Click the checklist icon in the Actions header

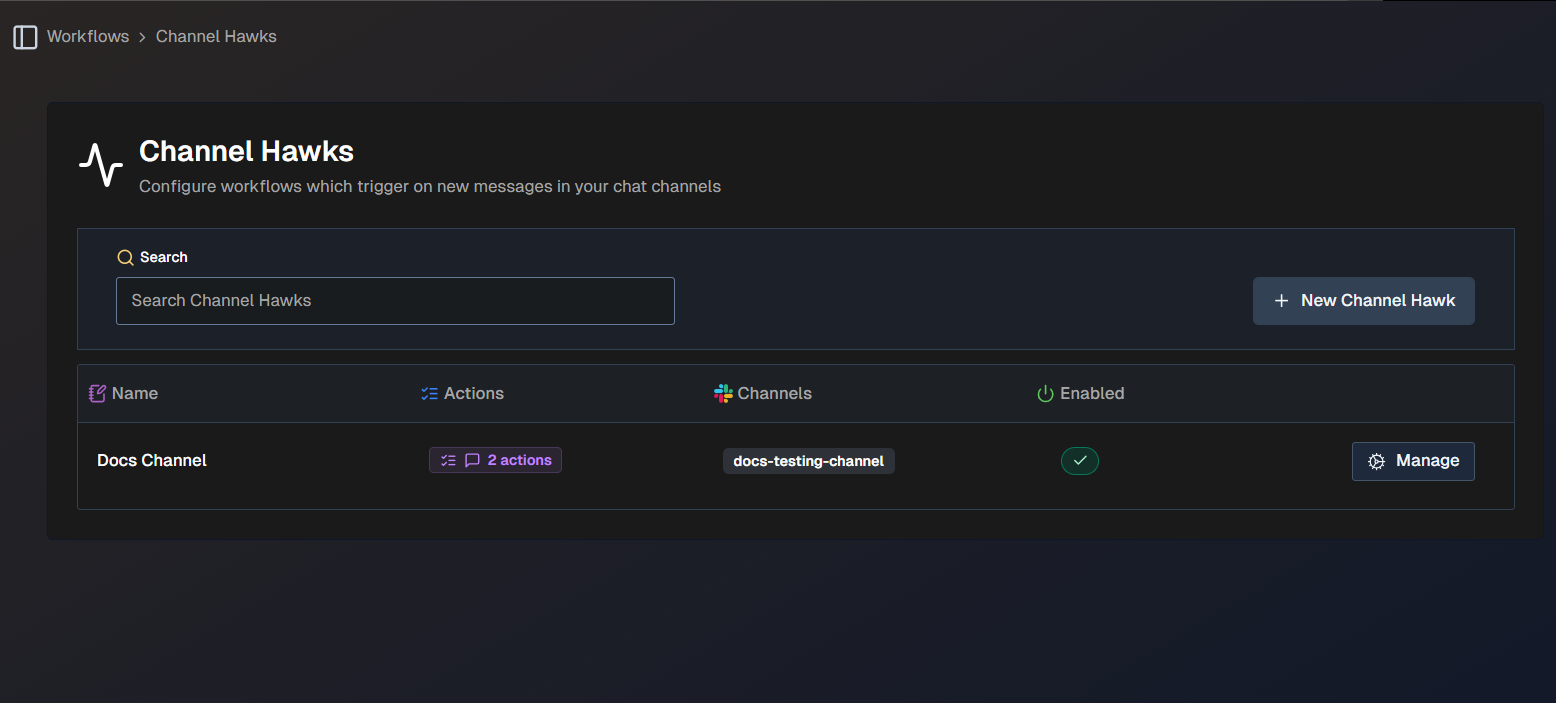point(430,393)
